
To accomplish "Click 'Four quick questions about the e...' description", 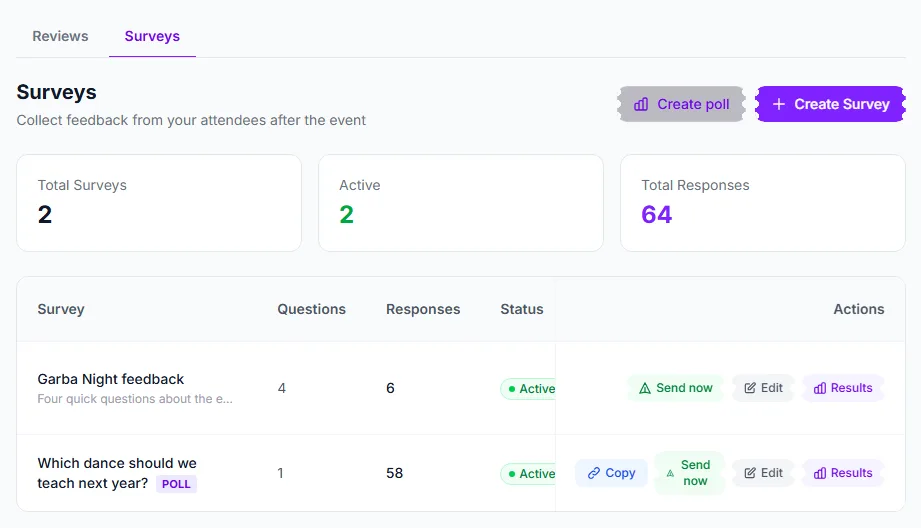I will 135,399.
